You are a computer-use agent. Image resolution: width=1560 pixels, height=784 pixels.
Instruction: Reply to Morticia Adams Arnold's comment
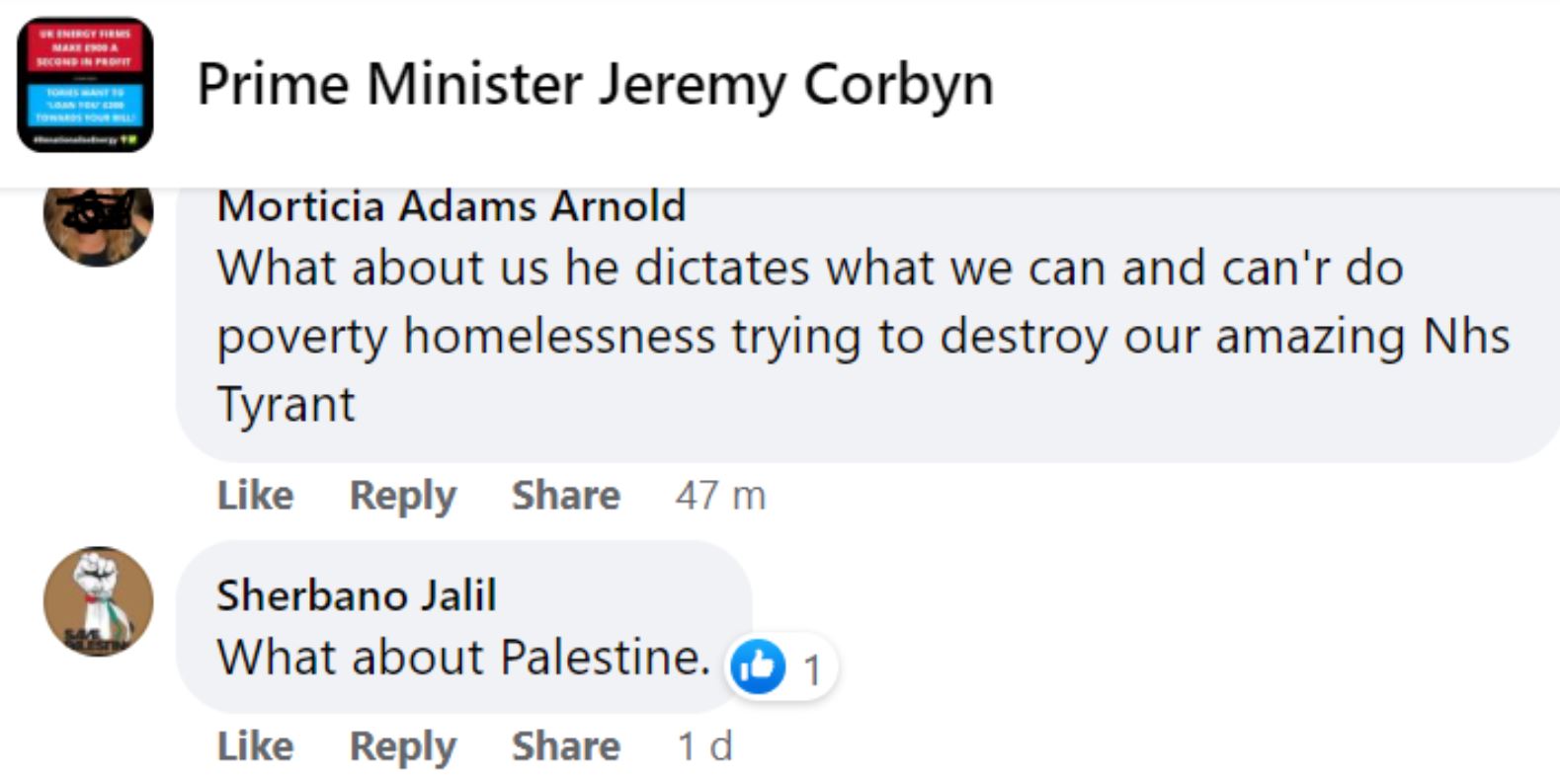(x=403, y=495)
